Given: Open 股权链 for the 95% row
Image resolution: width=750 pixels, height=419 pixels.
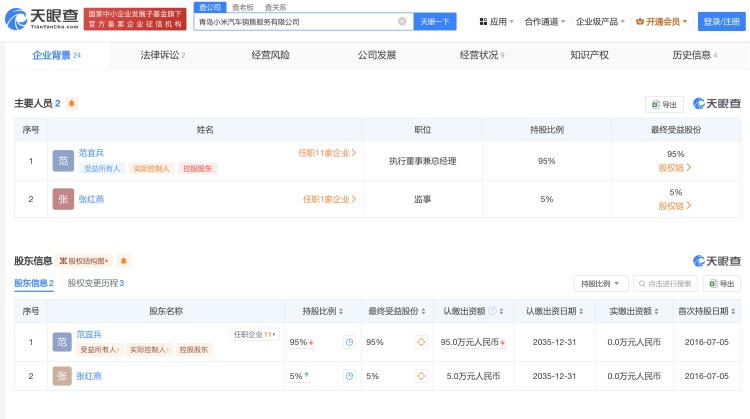Looking at the screenshot, I should (675, 168).
